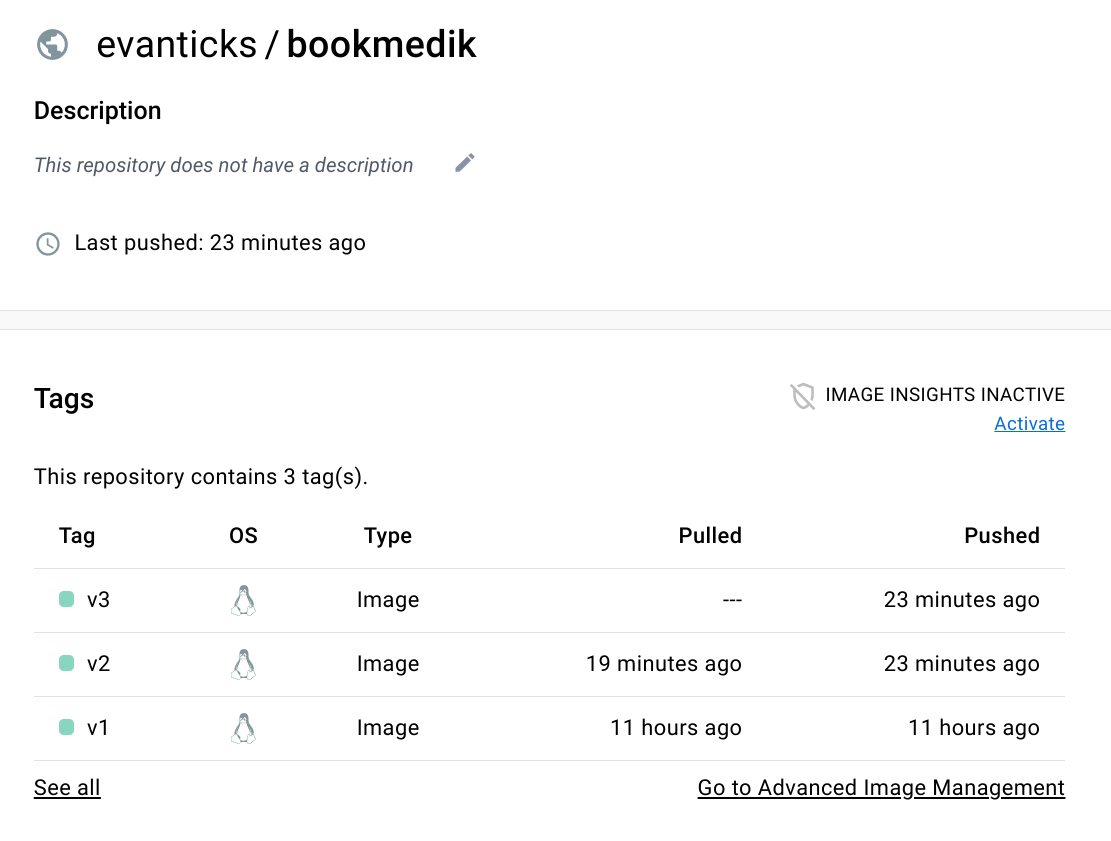Open the v3 tag
The height and width of the screenshot is (841, 1111).
pyautogui.click(x=98, y=600)
